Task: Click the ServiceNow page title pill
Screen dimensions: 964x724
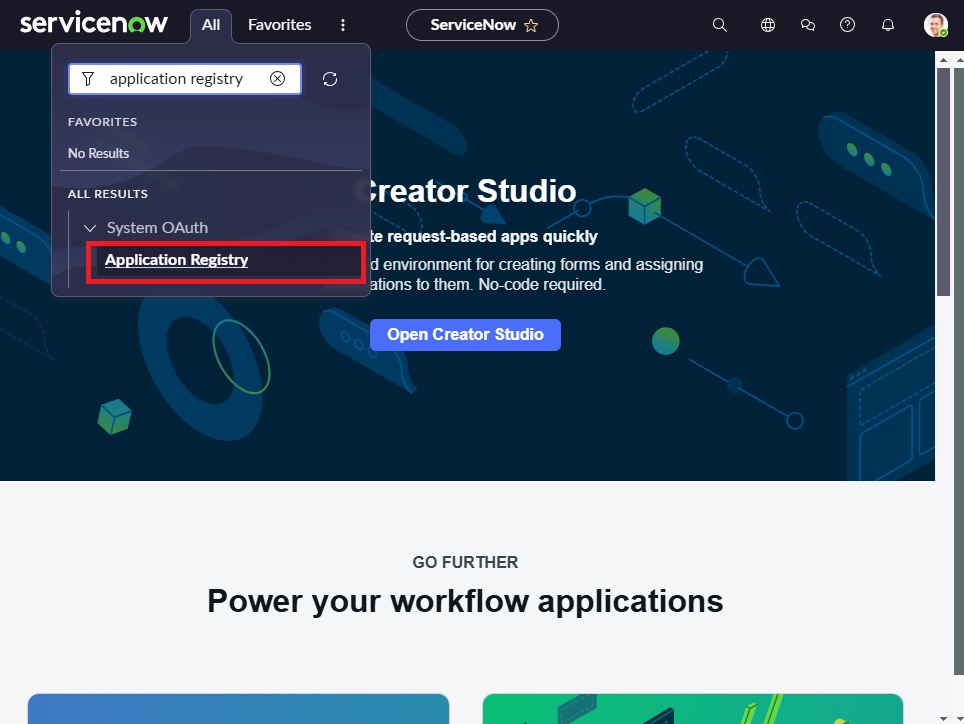Action: tap(482, 25)
